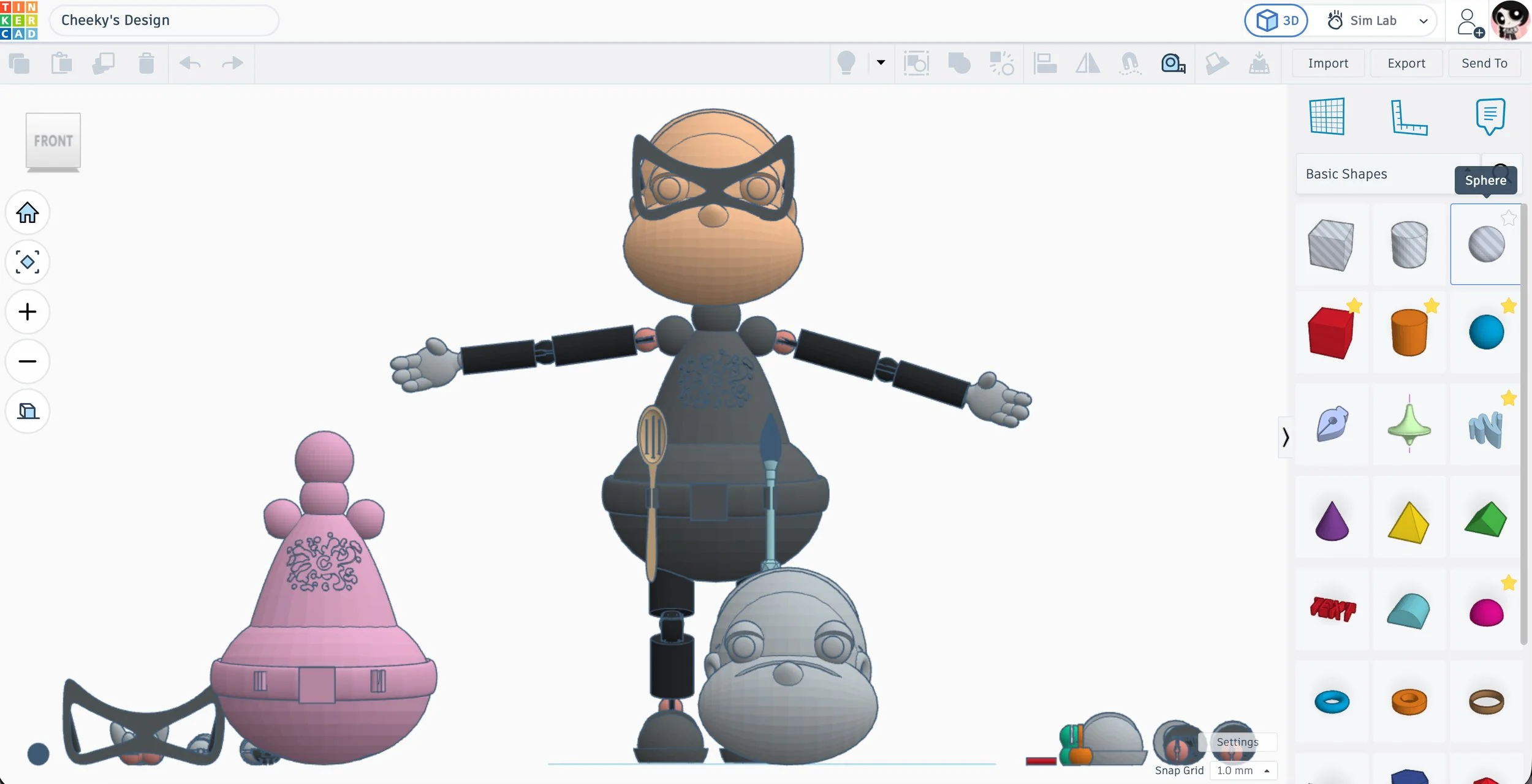Select the yellow Pyramid shape

click(x=1409, y=520)
